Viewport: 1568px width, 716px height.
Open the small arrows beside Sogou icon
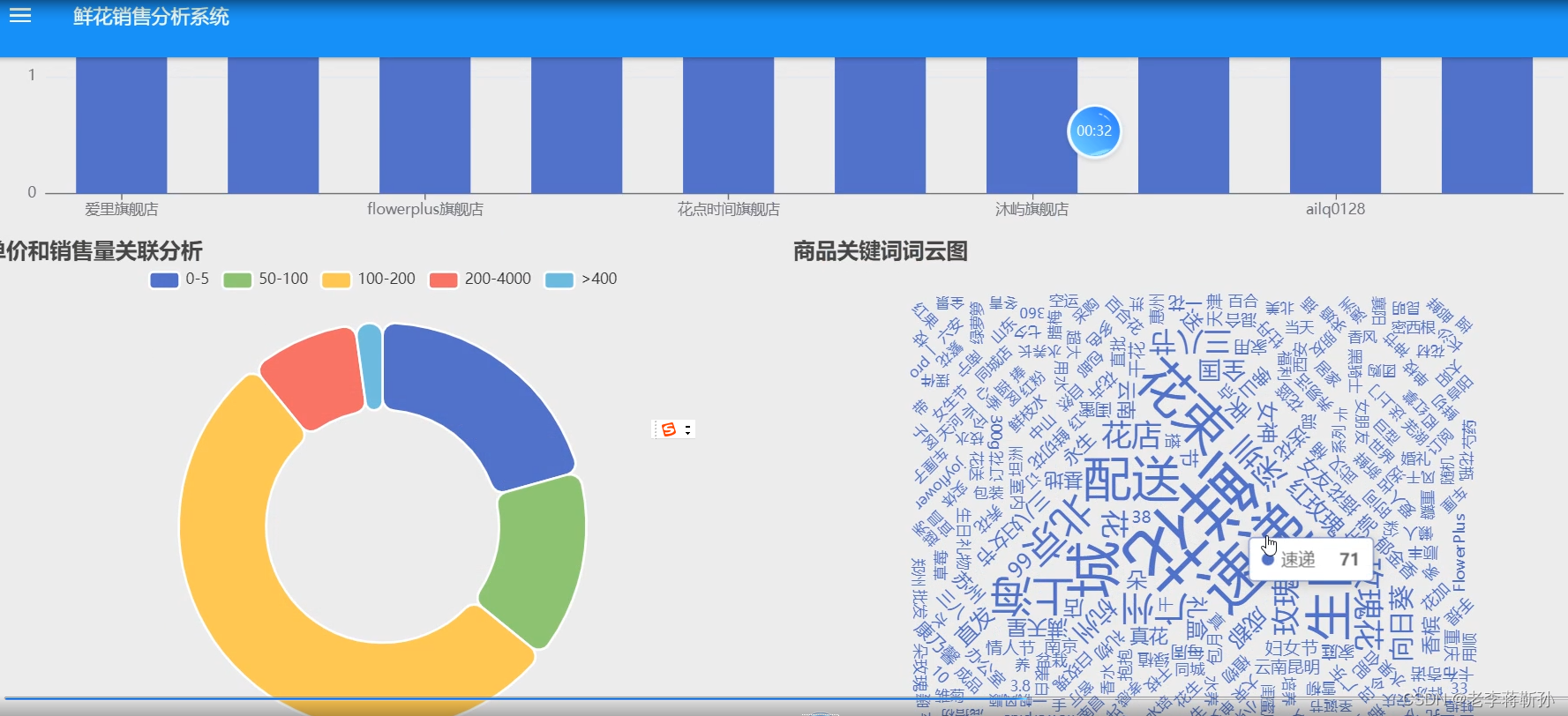coord(688,429)
